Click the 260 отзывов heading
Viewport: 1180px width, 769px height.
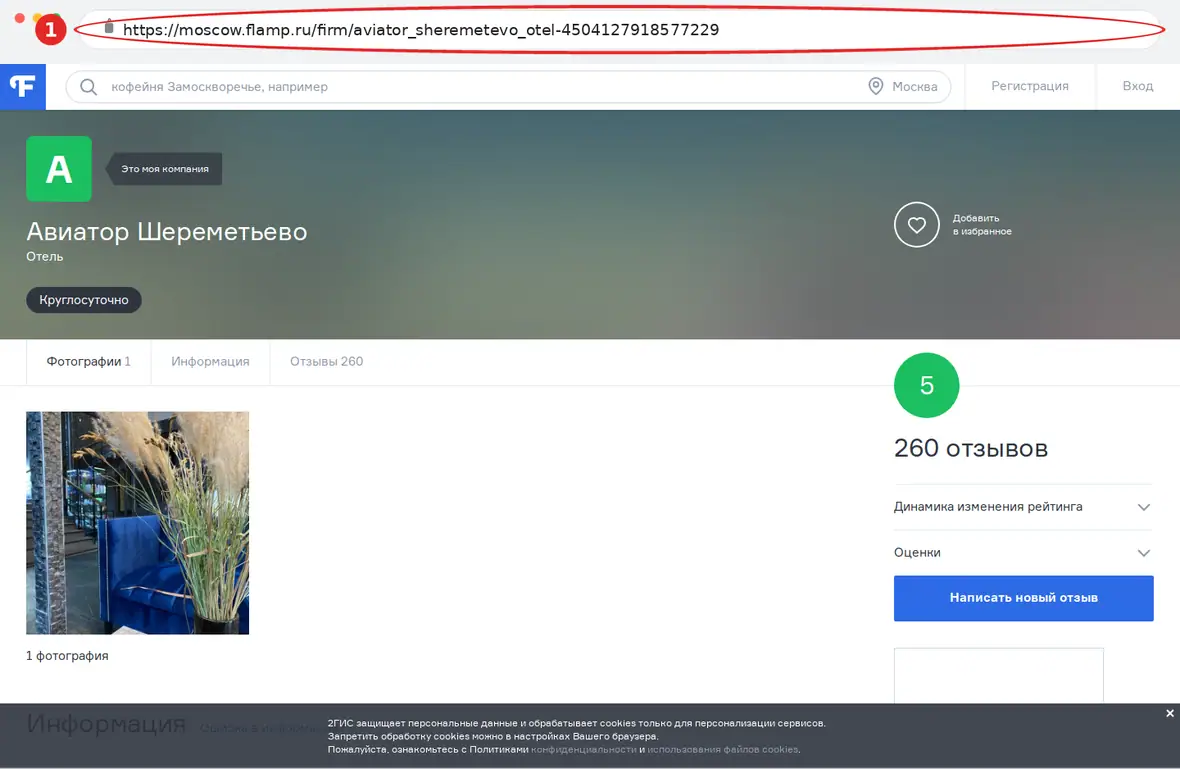click(971, 448)
